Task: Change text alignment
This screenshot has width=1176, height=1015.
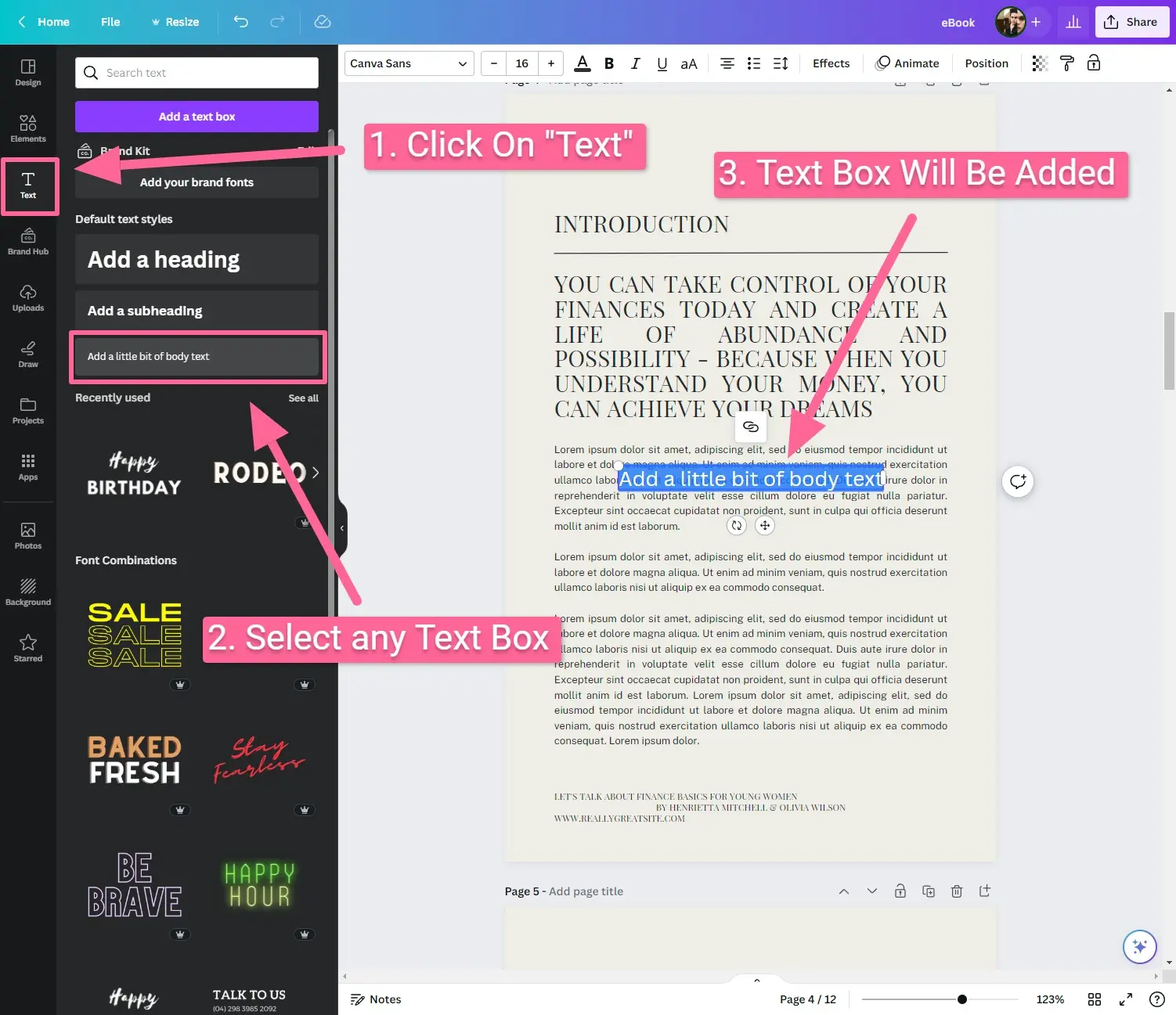Action: [x=727, y=63]
